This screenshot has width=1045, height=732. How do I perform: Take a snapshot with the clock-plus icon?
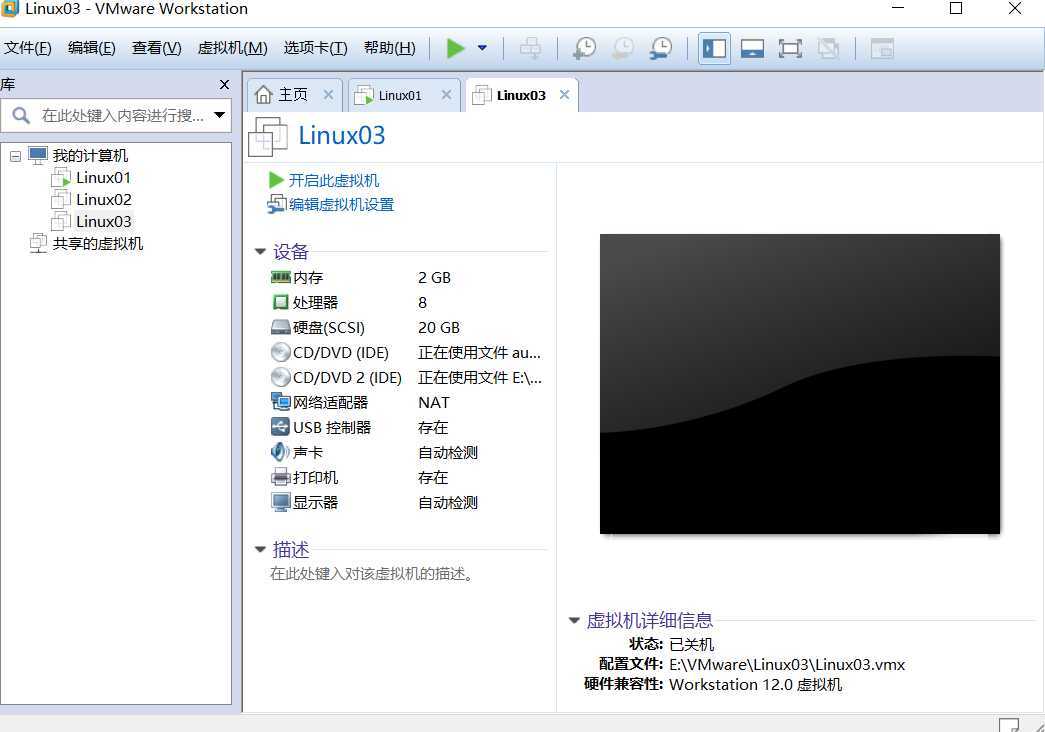[x=584, y=48]
